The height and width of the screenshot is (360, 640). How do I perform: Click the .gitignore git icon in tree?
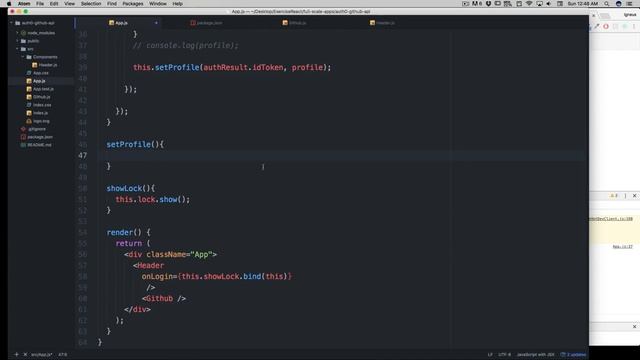pyautogui.click(x=23, y=129)
